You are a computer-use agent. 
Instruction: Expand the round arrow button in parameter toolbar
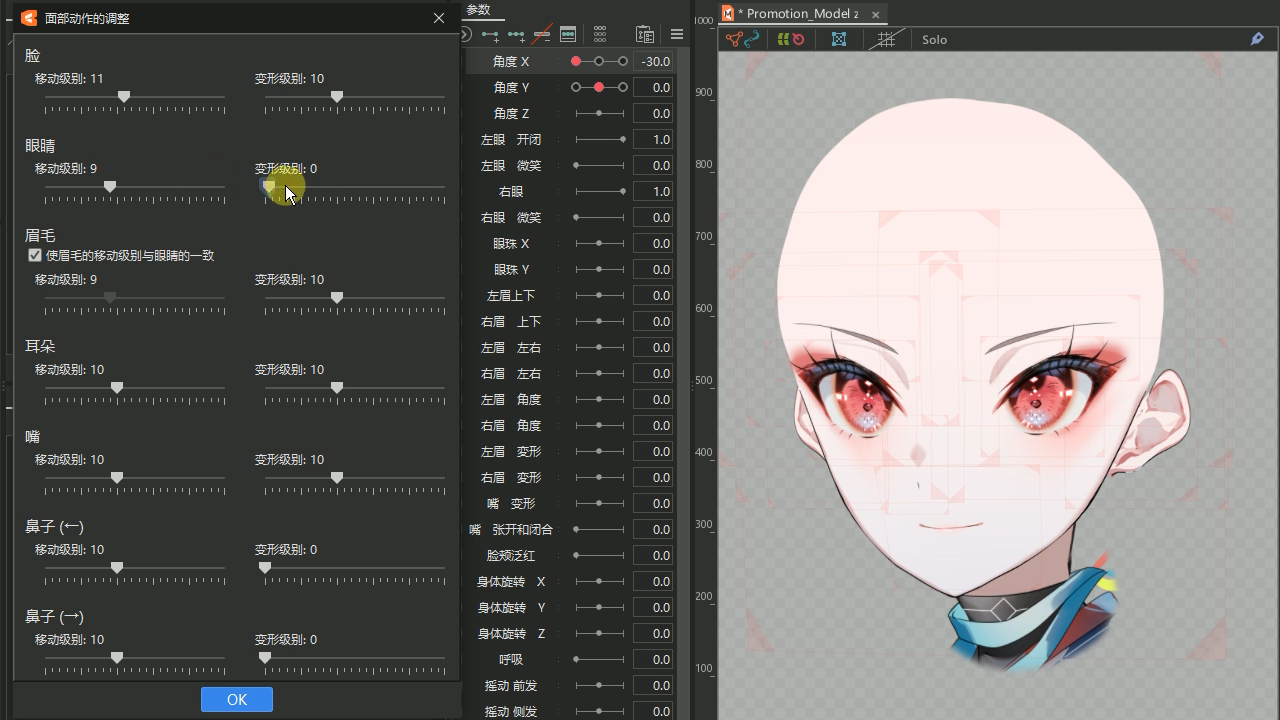[x=466, y=35]
